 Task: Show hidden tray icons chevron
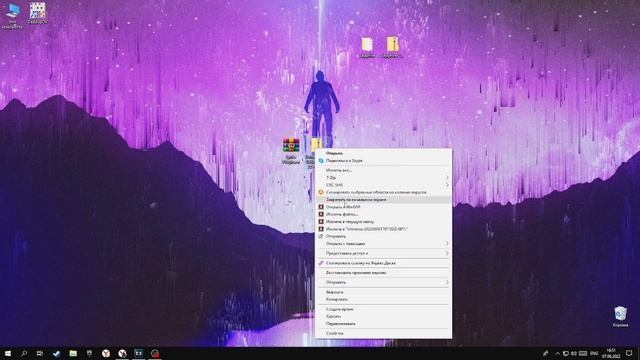[x=558, y=353]
